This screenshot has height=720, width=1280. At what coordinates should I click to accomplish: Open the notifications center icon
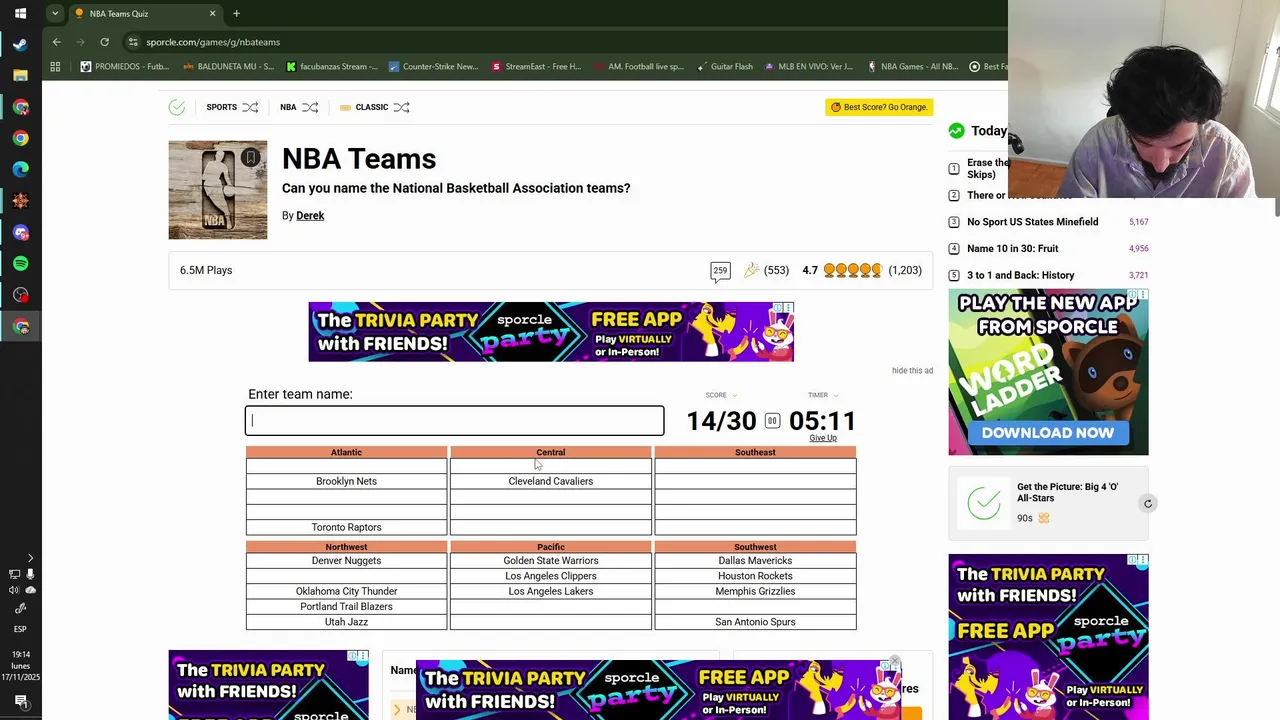click(20, 701)
